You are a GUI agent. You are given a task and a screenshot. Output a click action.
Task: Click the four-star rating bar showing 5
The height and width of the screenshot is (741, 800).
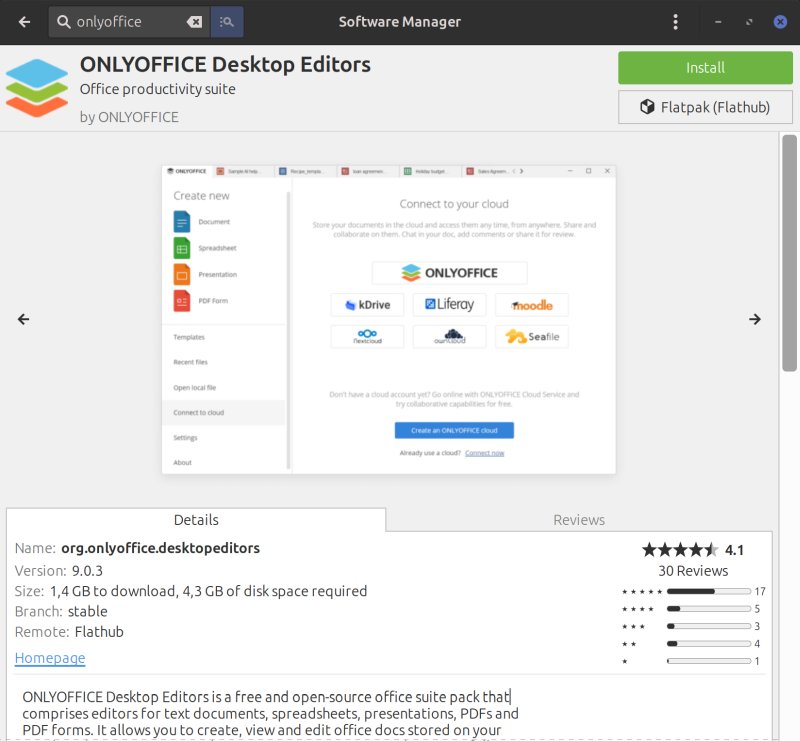[x=709, y=609]
